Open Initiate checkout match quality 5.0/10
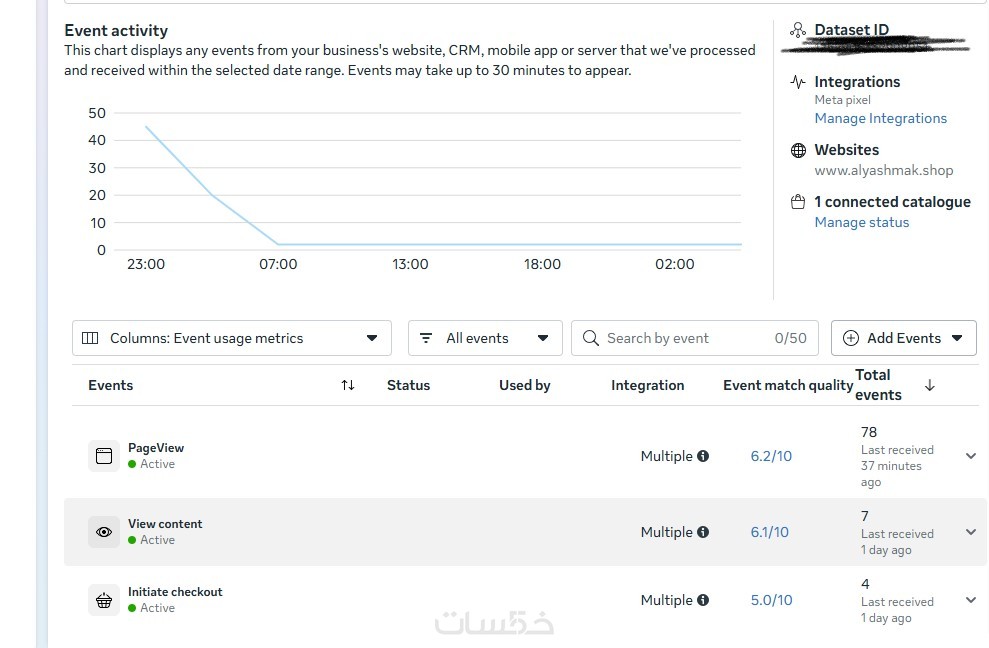This screenshot has height=648, width=989. (771, 600)
